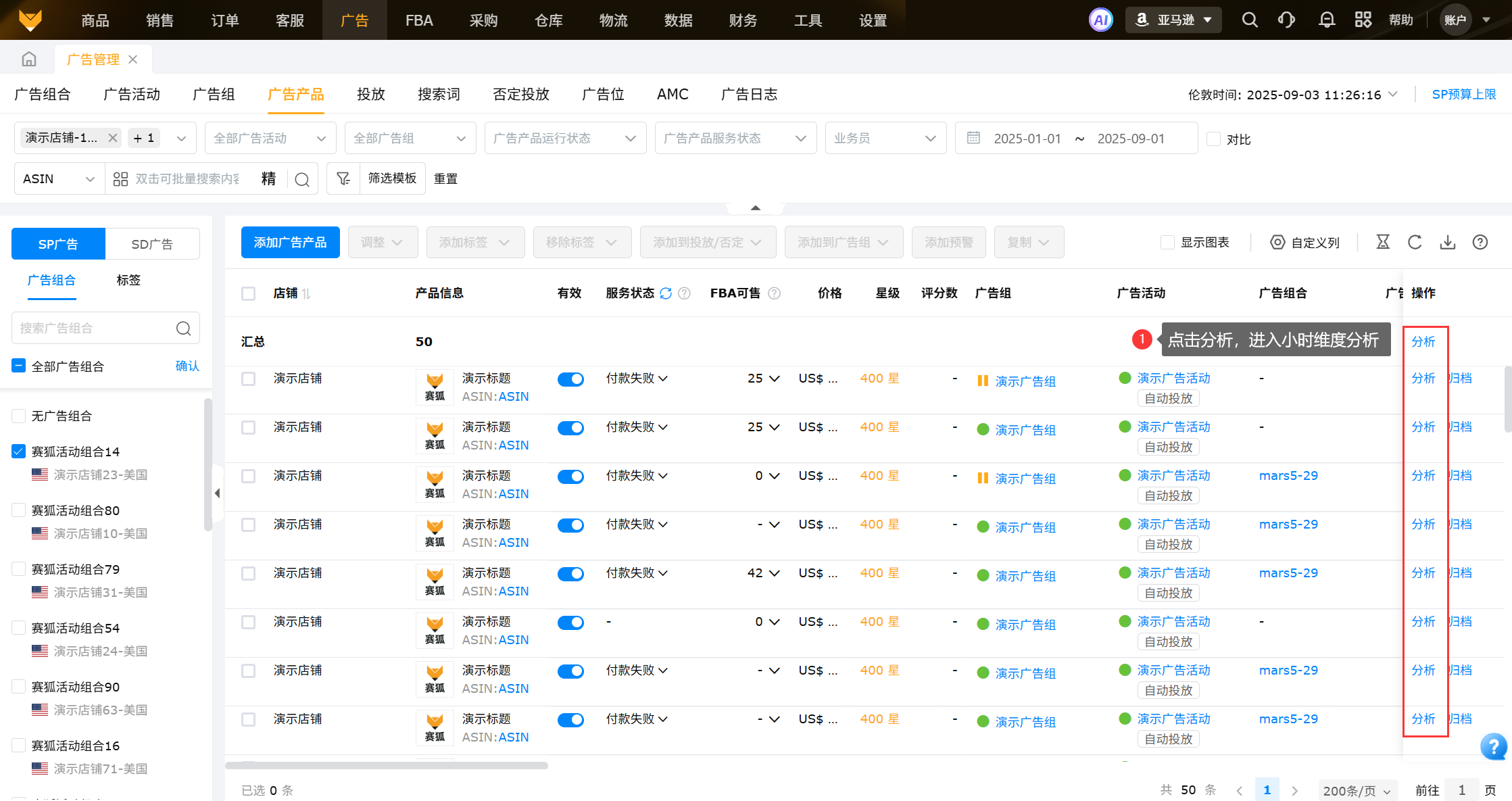Click the SP预算上限 link
Viewport: 1512px width, 801px height.
pos(1463,94)
